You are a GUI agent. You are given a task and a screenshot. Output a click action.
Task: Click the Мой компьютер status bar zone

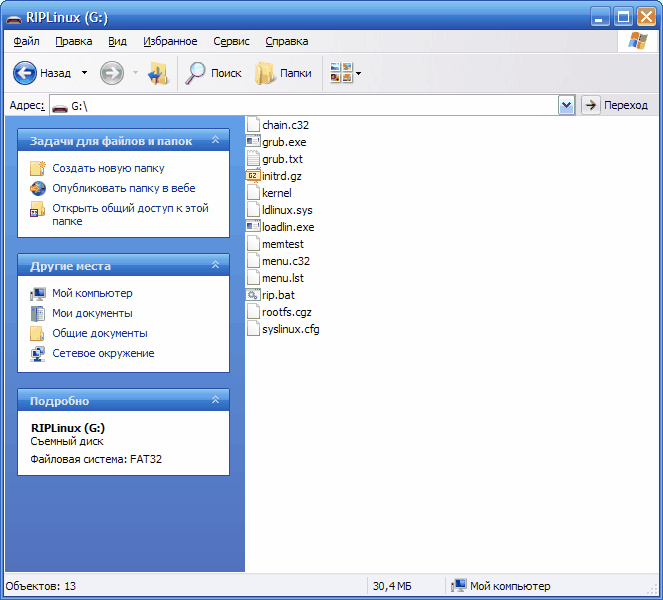501,586
